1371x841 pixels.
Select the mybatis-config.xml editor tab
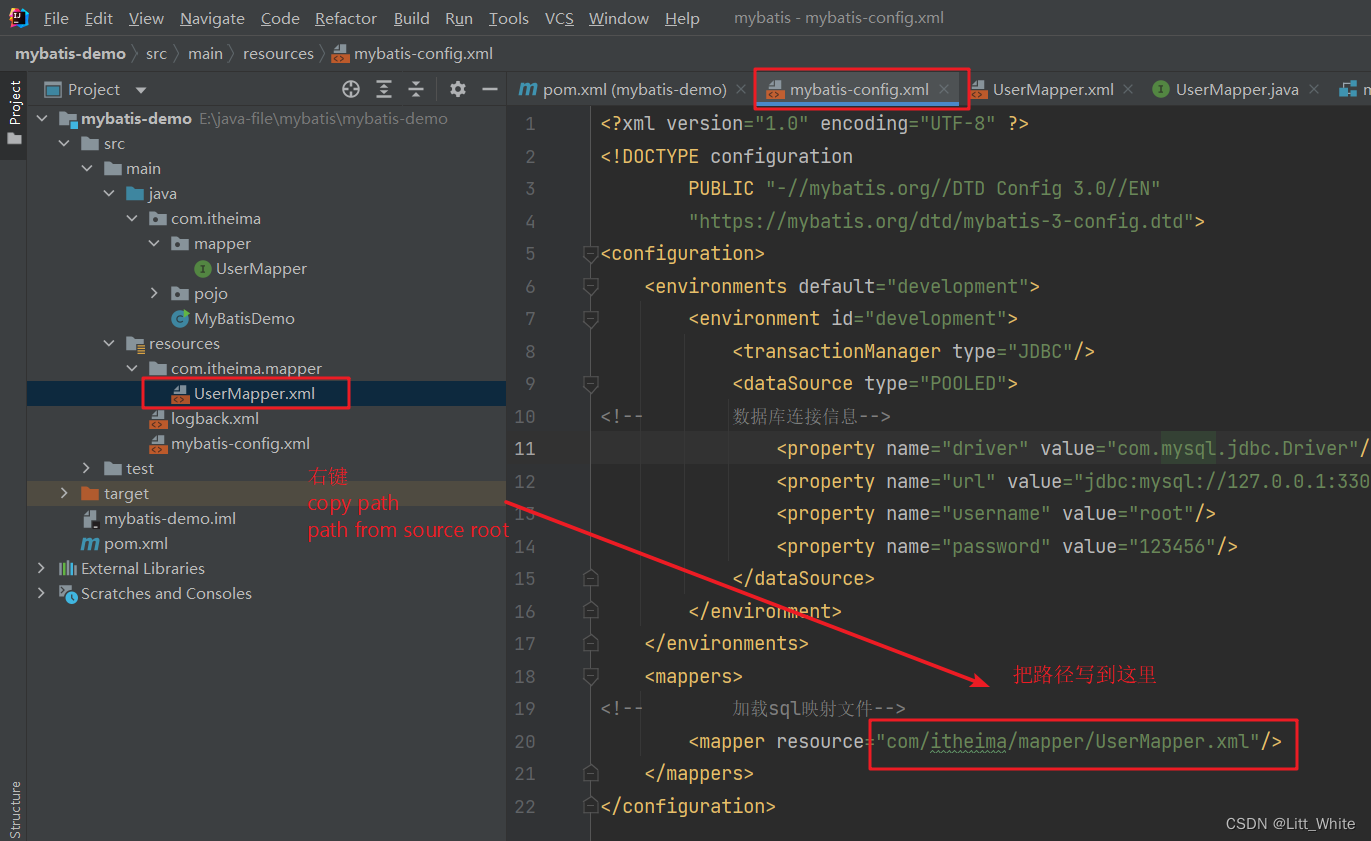coord(859,89)
